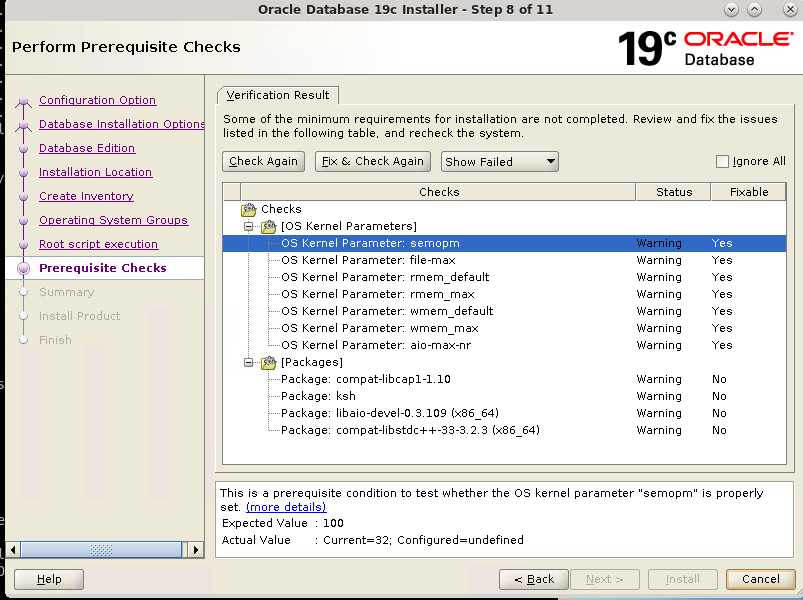Select the Verification Result tab
The width and height of the screenshot is (803, 600).
[278, 95]
